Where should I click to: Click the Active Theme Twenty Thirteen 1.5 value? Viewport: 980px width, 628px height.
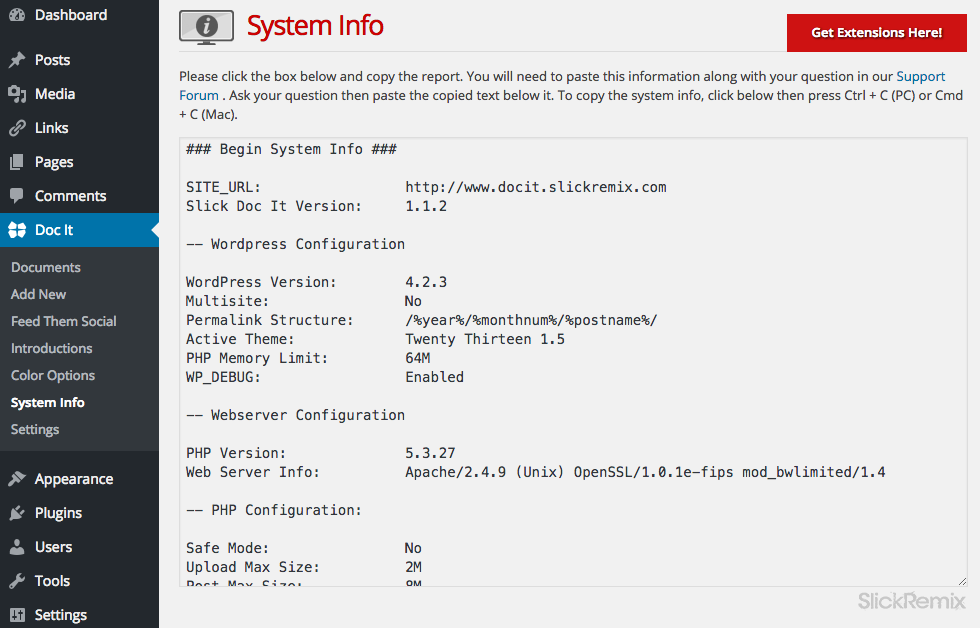click(485, 339)
